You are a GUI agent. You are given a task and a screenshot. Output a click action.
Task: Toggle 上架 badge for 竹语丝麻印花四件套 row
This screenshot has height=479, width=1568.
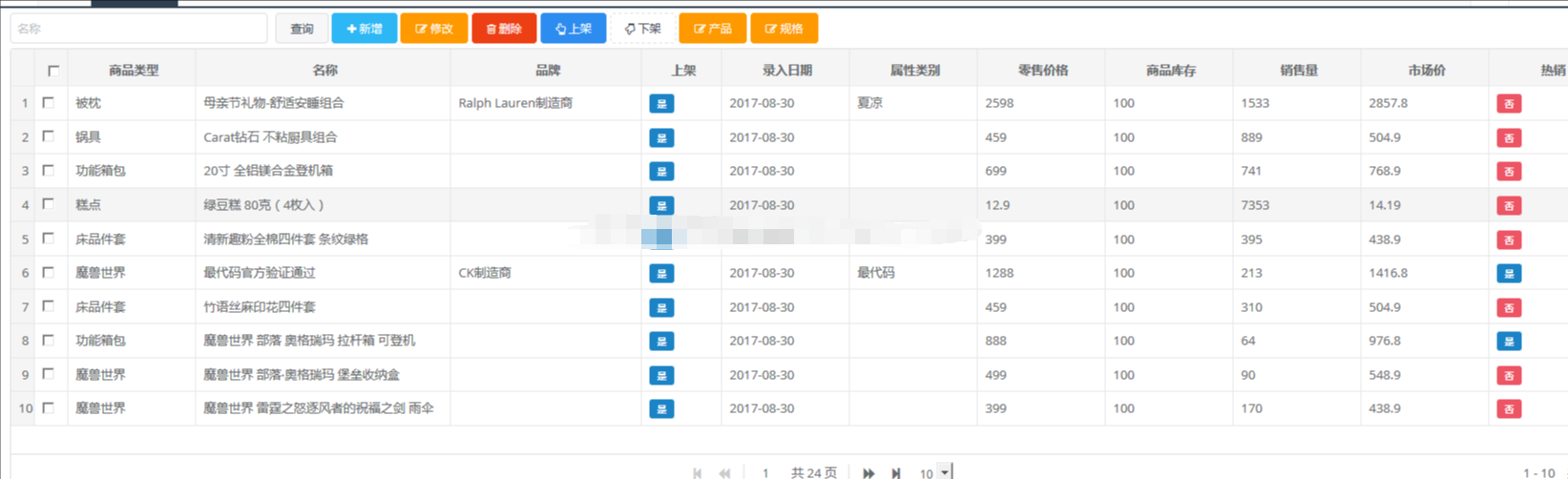coord(661,307)
